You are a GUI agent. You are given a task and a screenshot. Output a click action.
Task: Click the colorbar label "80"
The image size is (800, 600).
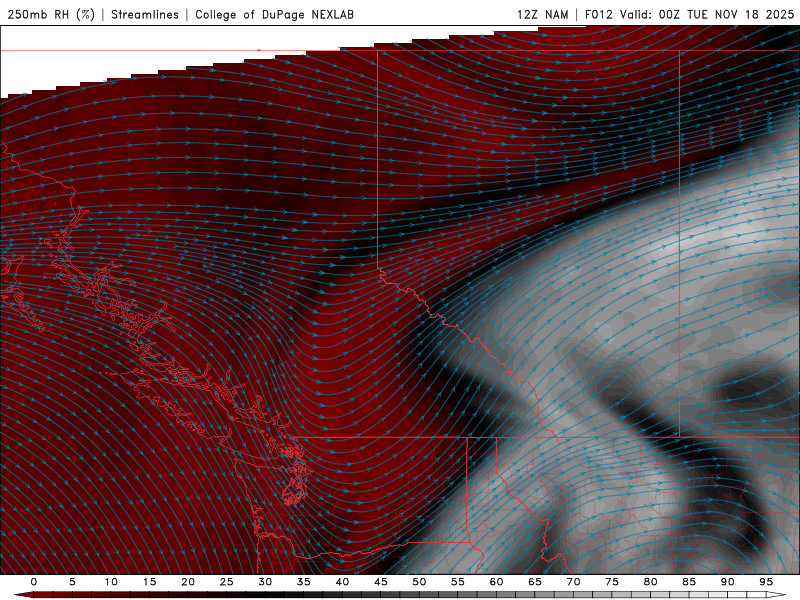pos(650,582)
